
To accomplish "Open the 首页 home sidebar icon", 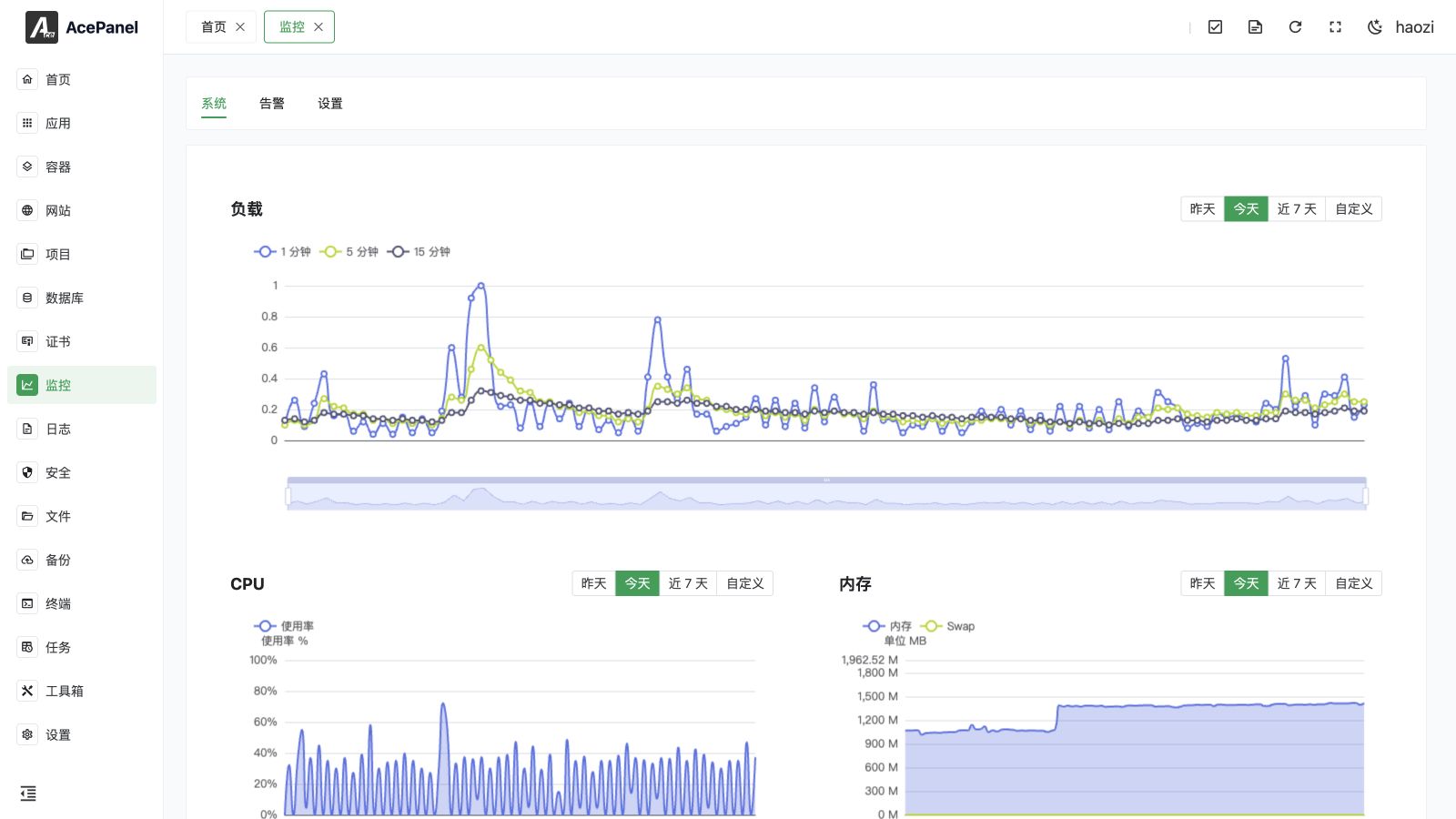I will 27,79.
